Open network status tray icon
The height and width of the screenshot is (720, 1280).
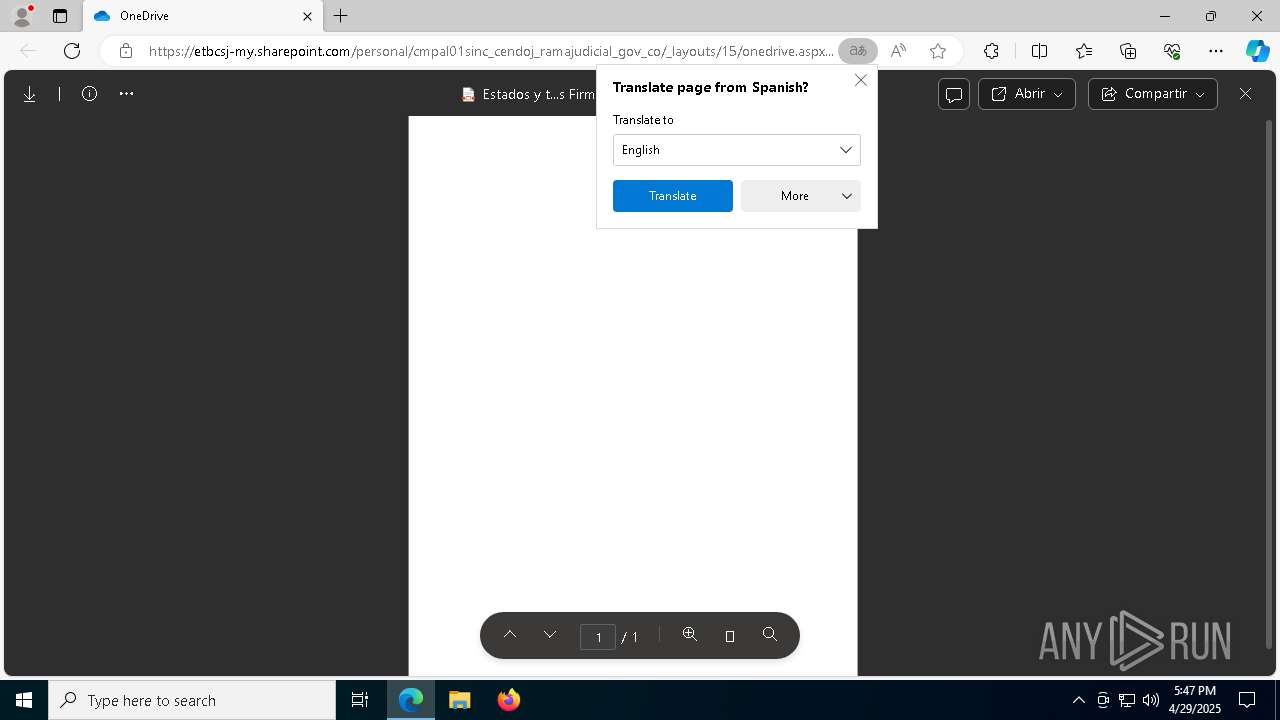click(x=1126, y=700)
